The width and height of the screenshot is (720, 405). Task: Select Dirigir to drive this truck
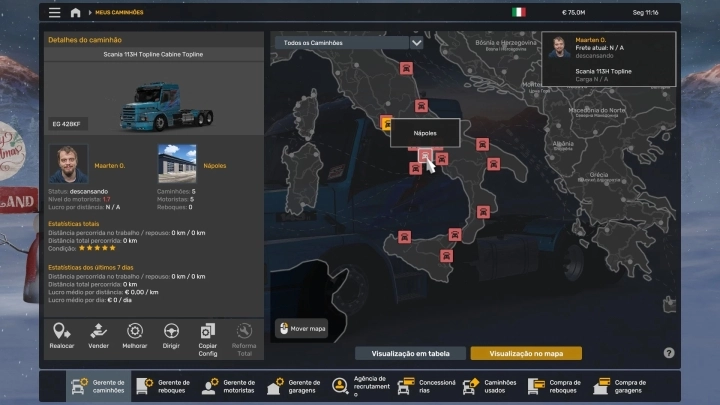click(171, 336)
